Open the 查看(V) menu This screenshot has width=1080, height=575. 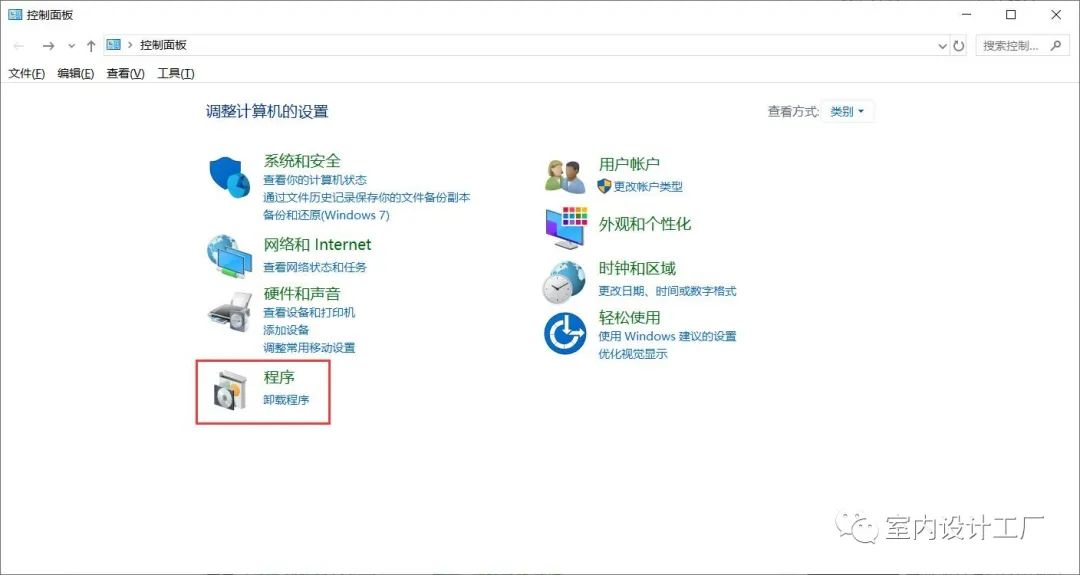(x=125, y=74)
